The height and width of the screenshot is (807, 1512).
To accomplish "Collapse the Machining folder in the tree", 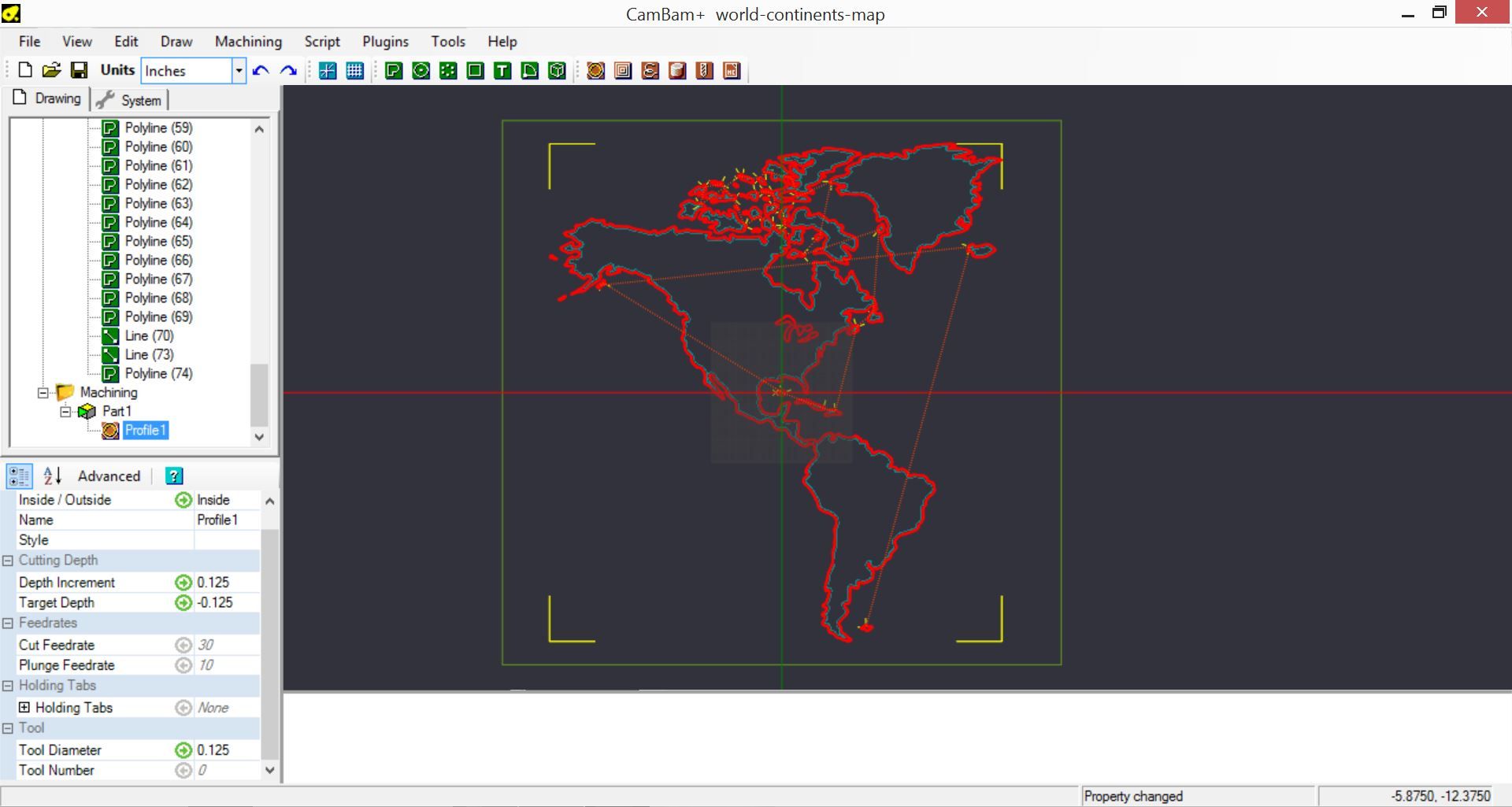I will point(42,392).
